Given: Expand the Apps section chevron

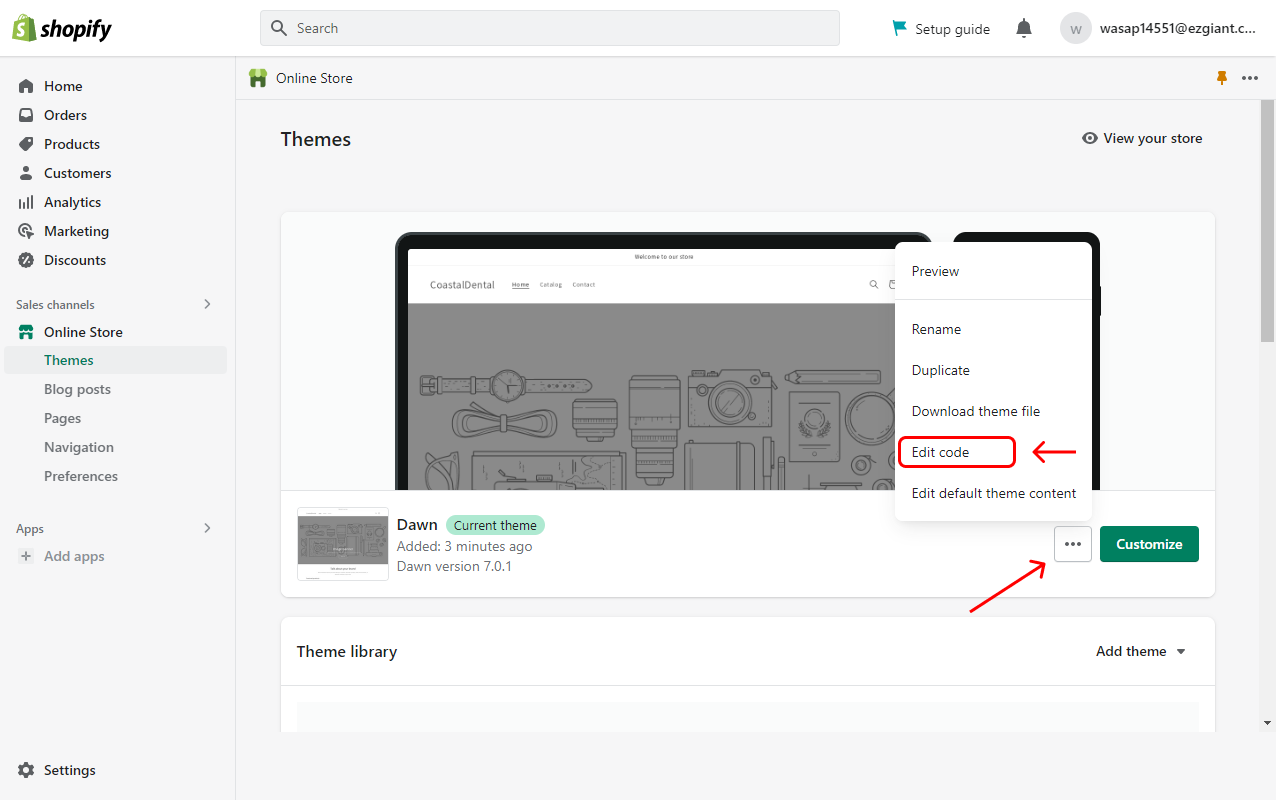Looking at the screenshot, I should click(207, 528).
